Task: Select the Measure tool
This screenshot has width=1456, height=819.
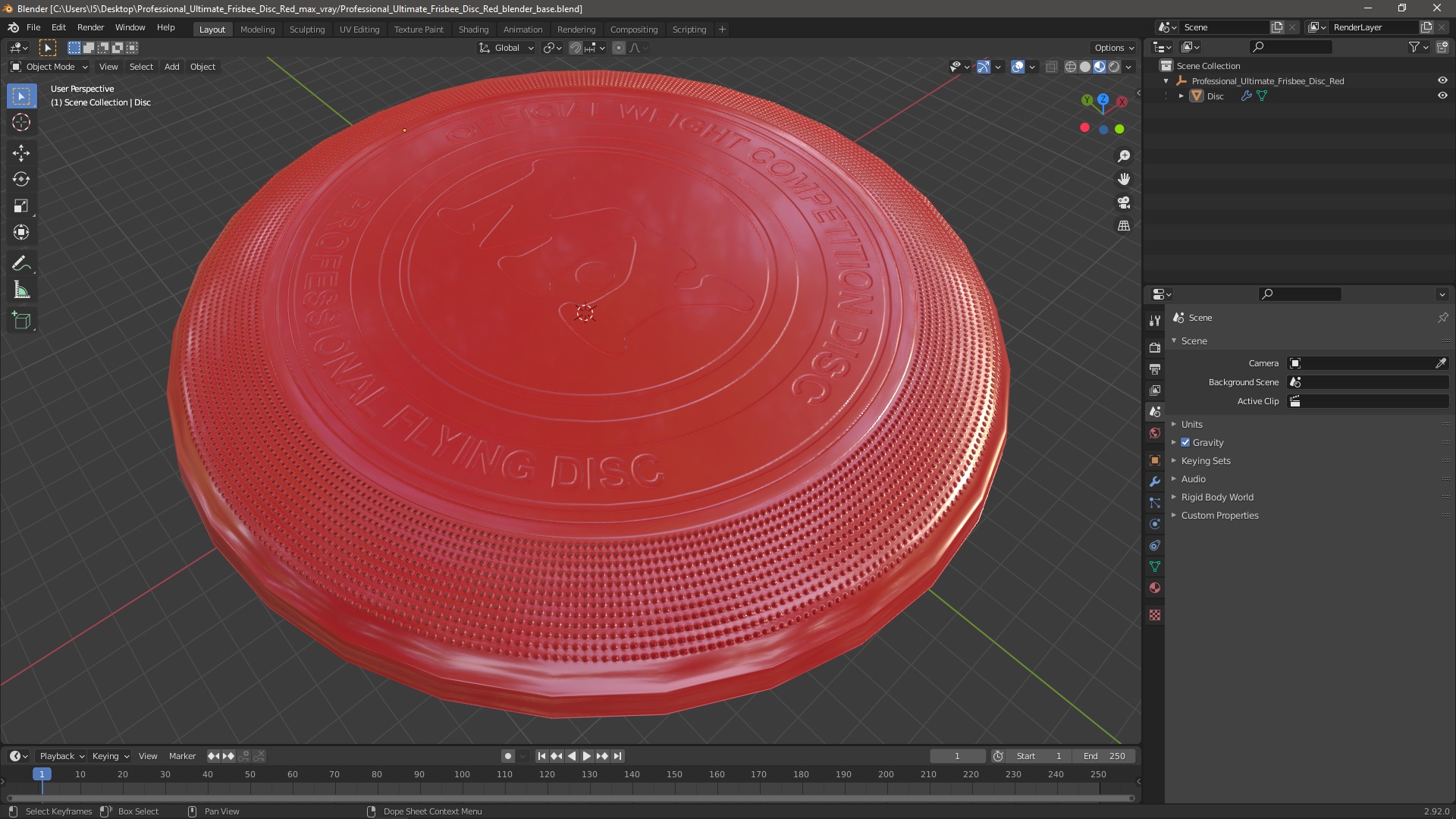Action: pyautogui.click(x=21, y=290)
